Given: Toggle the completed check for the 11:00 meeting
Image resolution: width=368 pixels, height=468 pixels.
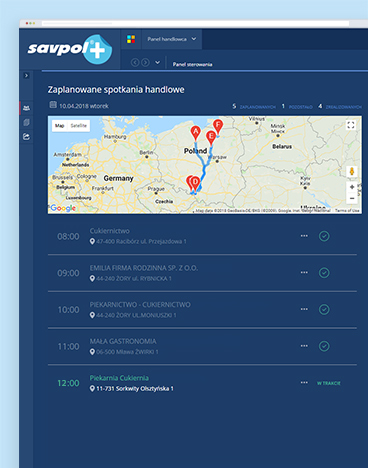Looking at the screenshot, I should (324, 346).
